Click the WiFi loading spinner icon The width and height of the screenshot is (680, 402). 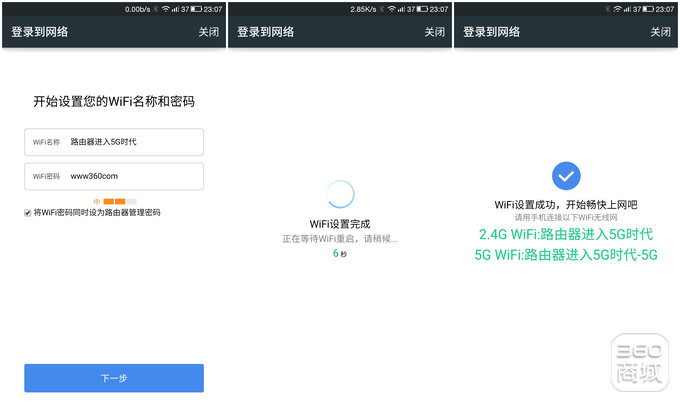tap(340, 194)
